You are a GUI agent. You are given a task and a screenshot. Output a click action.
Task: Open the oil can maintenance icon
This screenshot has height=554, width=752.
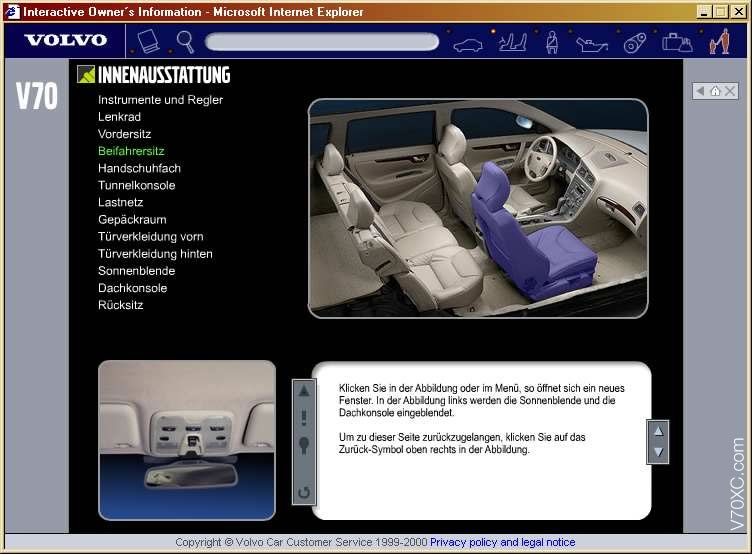[x=592, y=45]
